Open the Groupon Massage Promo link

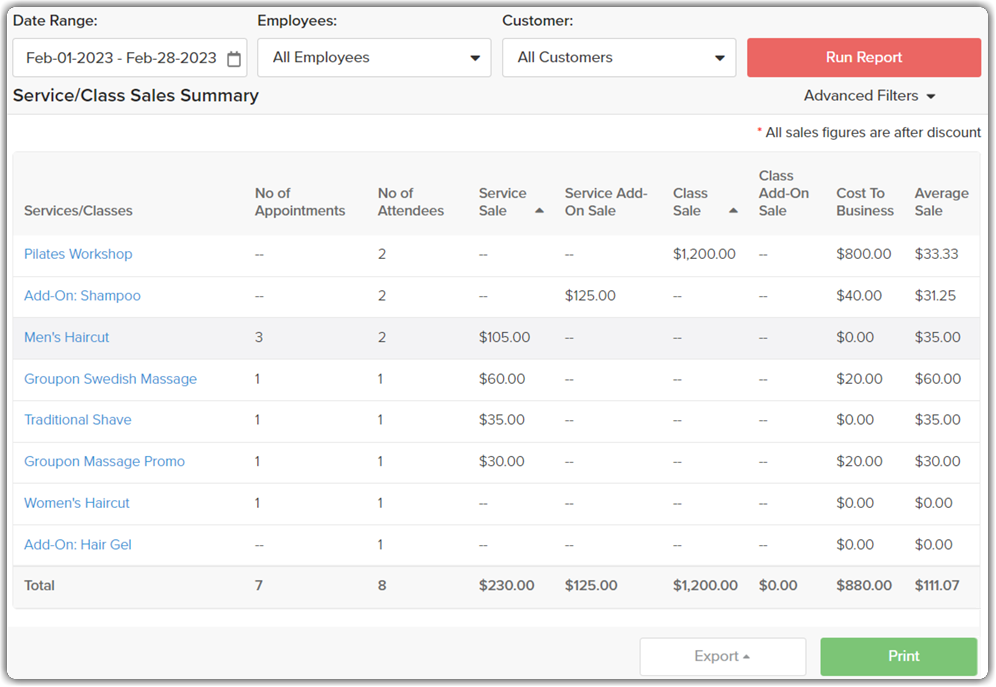[x=104, y=462]
